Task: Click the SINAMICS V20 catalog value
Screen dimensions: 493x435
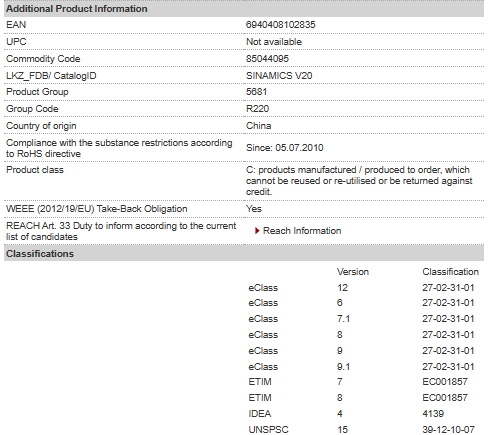Action: pos(279,76)
